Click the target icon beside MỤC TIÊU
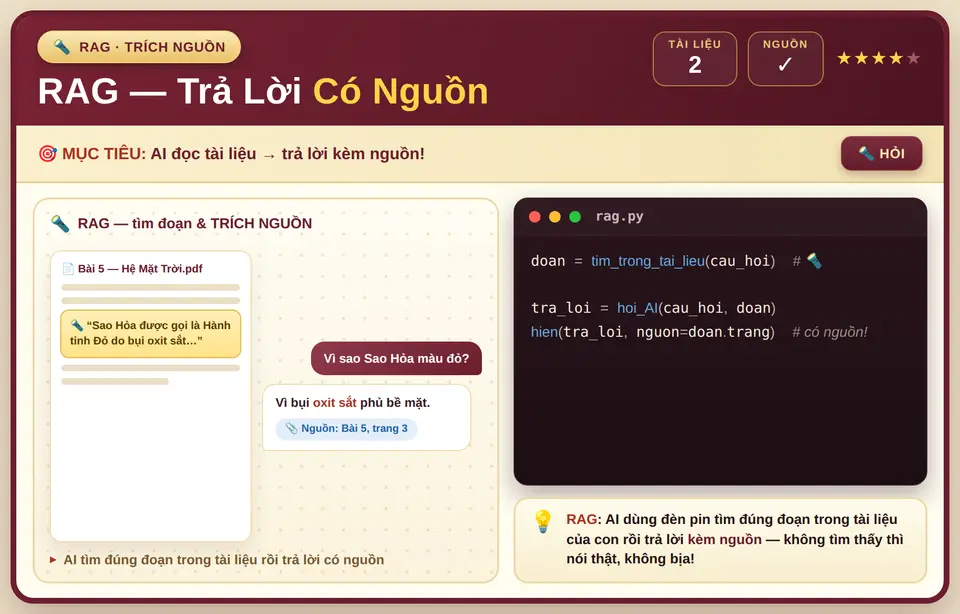Viewport: 960px width, 614px height. [47, 154]
